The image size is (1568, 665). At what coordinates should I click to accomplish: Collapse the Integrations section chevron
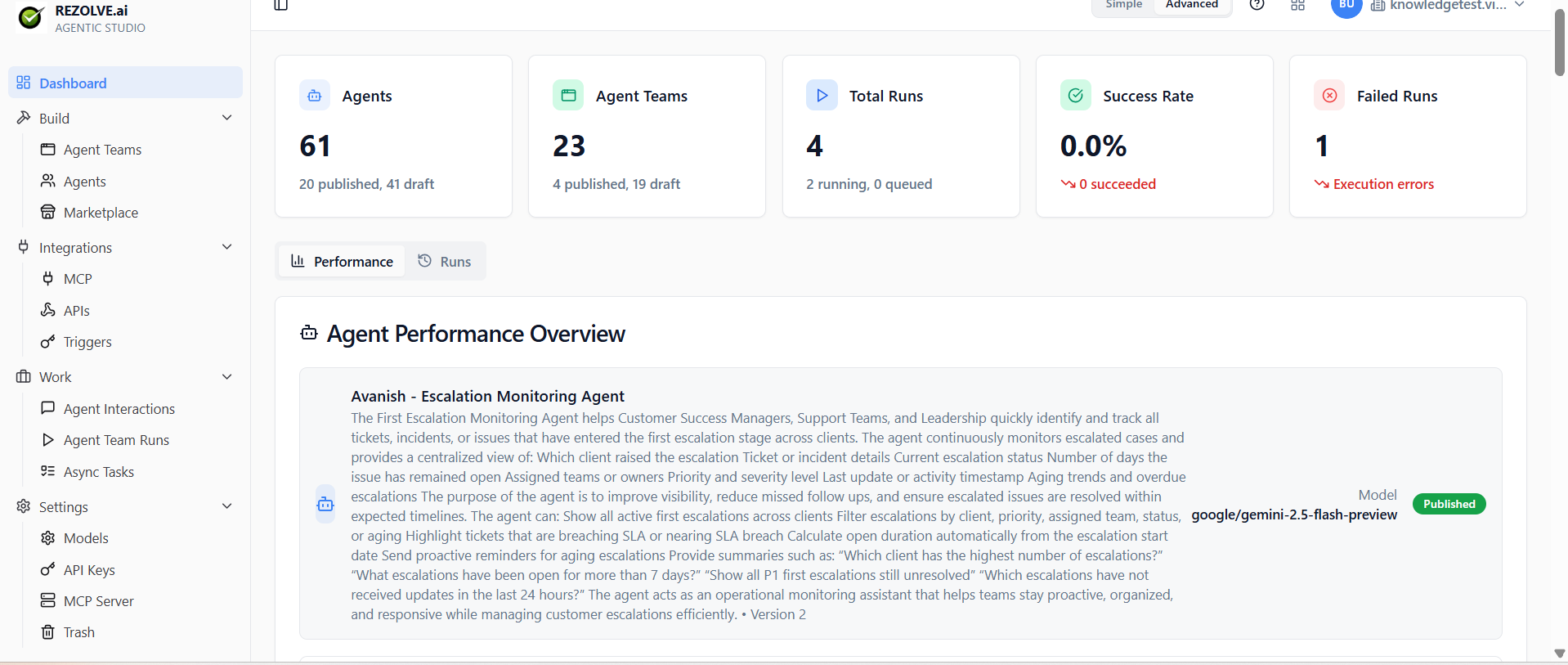pyautogui.click(x=227, y=247)
